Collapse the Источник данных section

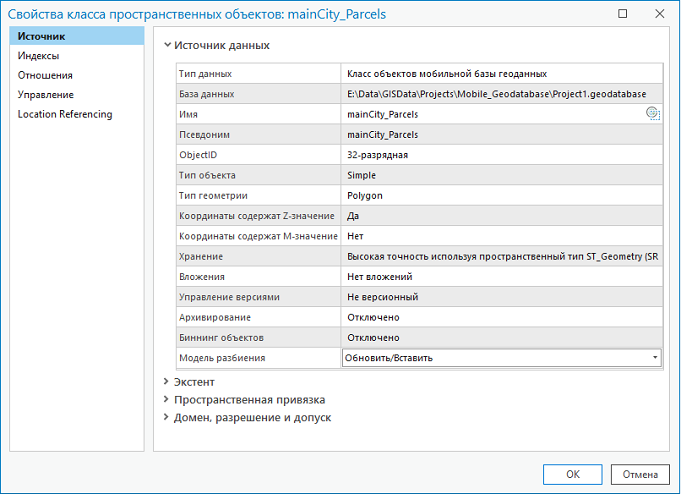pos(167,45)
